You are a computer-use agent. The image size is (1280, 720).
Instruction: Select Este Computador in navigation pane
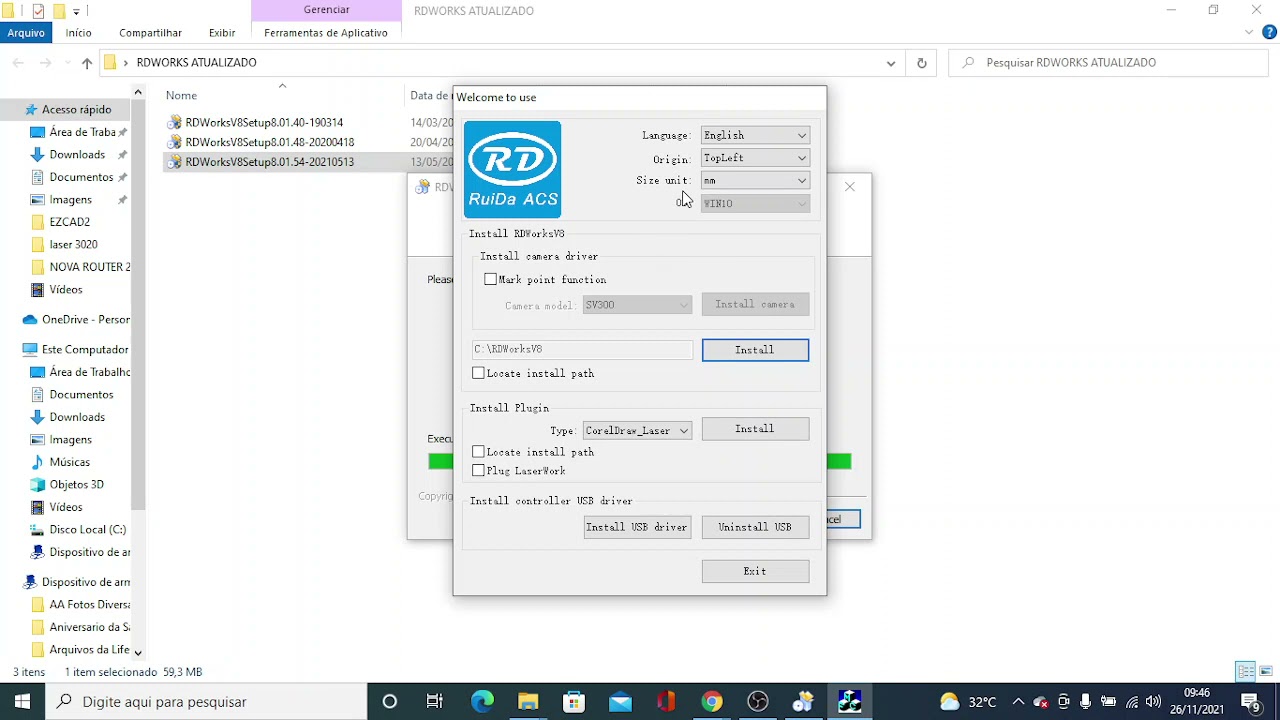pos(85,350)
